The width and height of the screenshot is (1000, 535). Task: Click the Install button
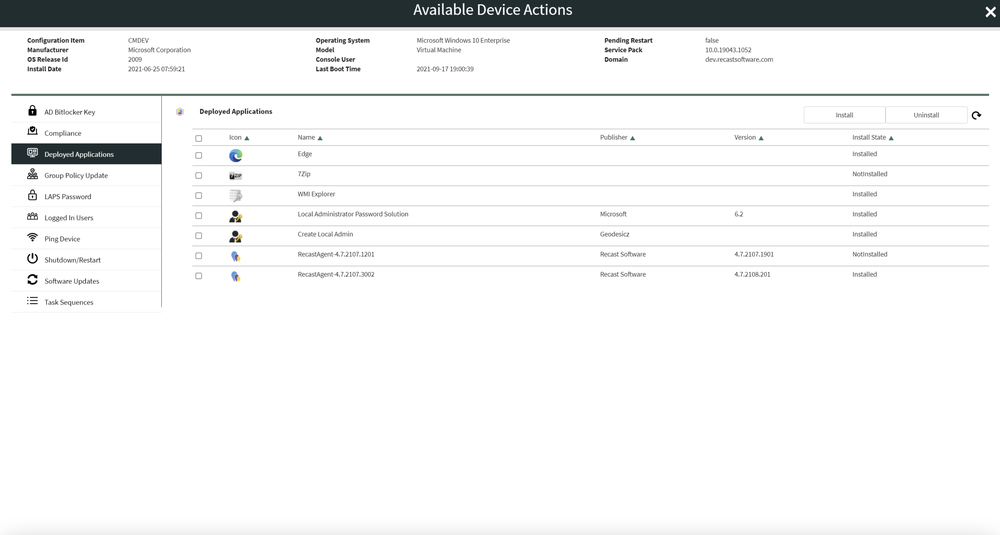(x=844, y=115)
